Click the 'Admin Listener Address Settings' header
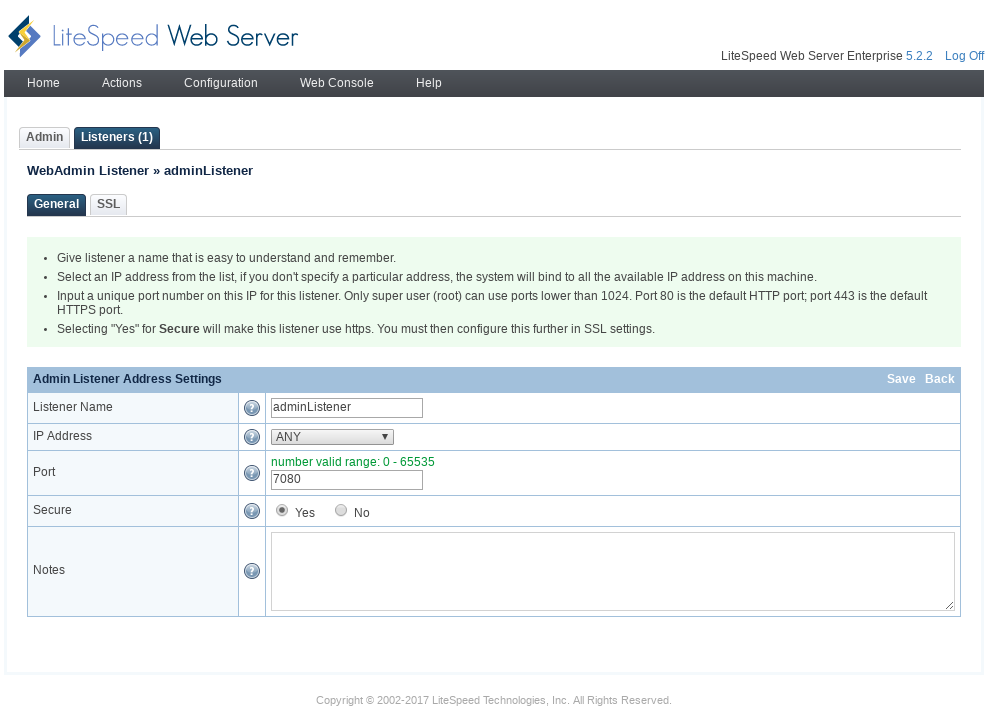The height and width of the screenshot is (716, 990). pos(127,379)
